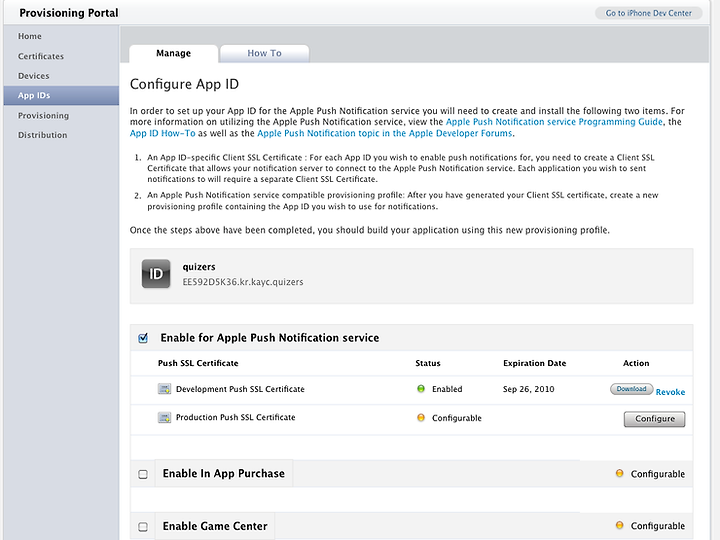Click the Enable Game Center label
The image size is (720, 540).
(x=215, y=526)
